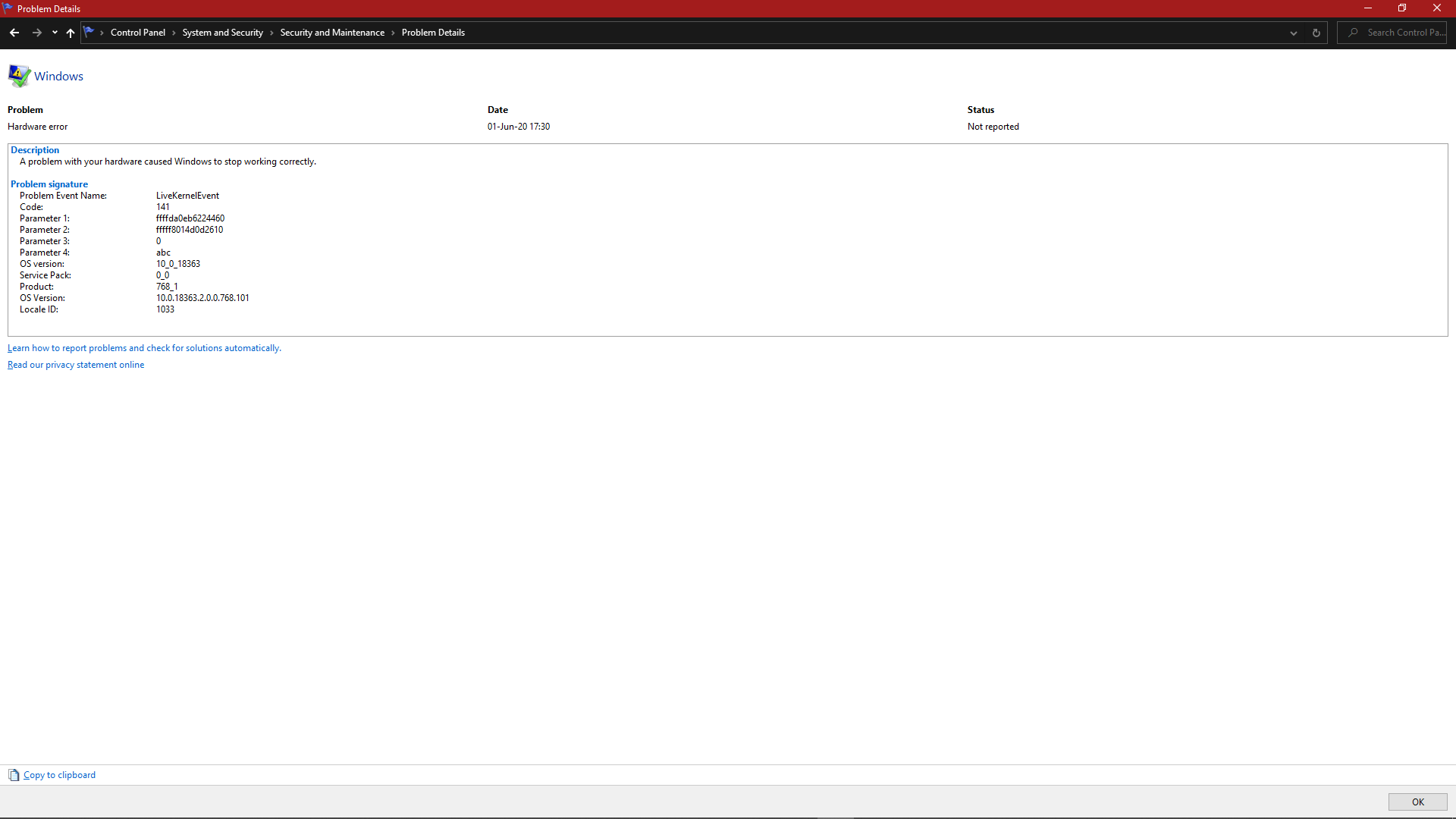Viewport: 1456px width, 819px height.
Task: Click the Back navigation arrow
Action: pyautogui.click(x=14, y=33)
